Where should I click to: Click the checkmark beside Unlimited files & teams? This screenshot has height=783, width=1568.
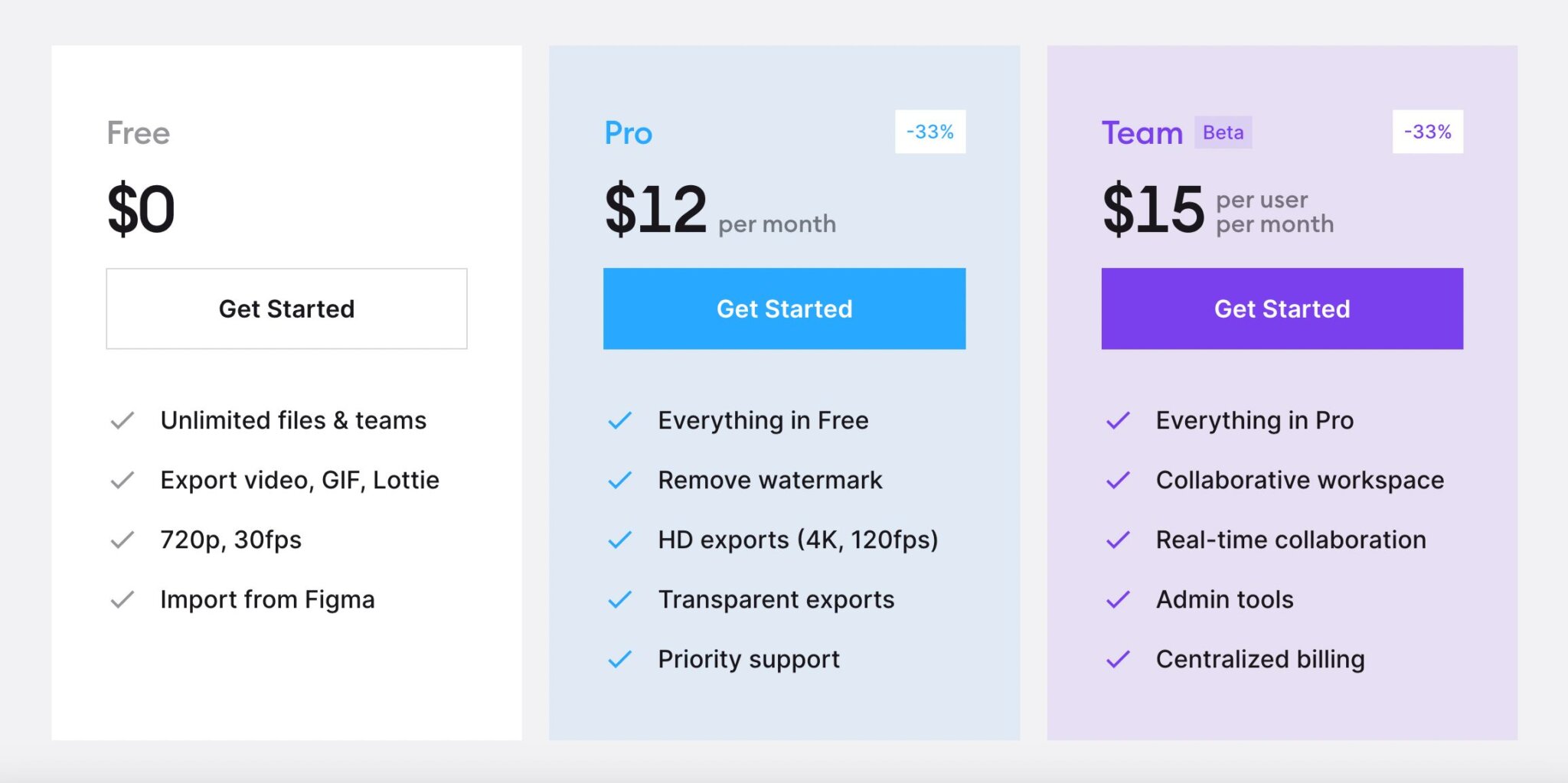[122, 419]
